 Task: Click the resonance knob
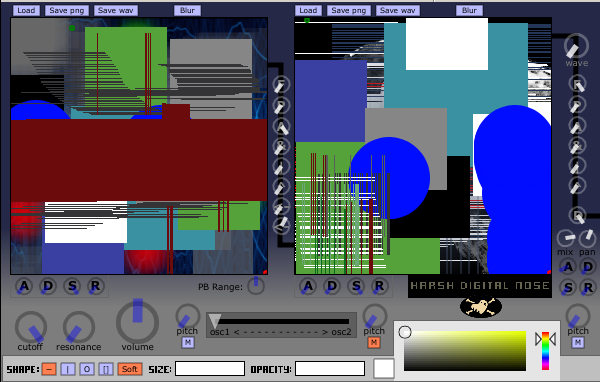coord(79,327)
